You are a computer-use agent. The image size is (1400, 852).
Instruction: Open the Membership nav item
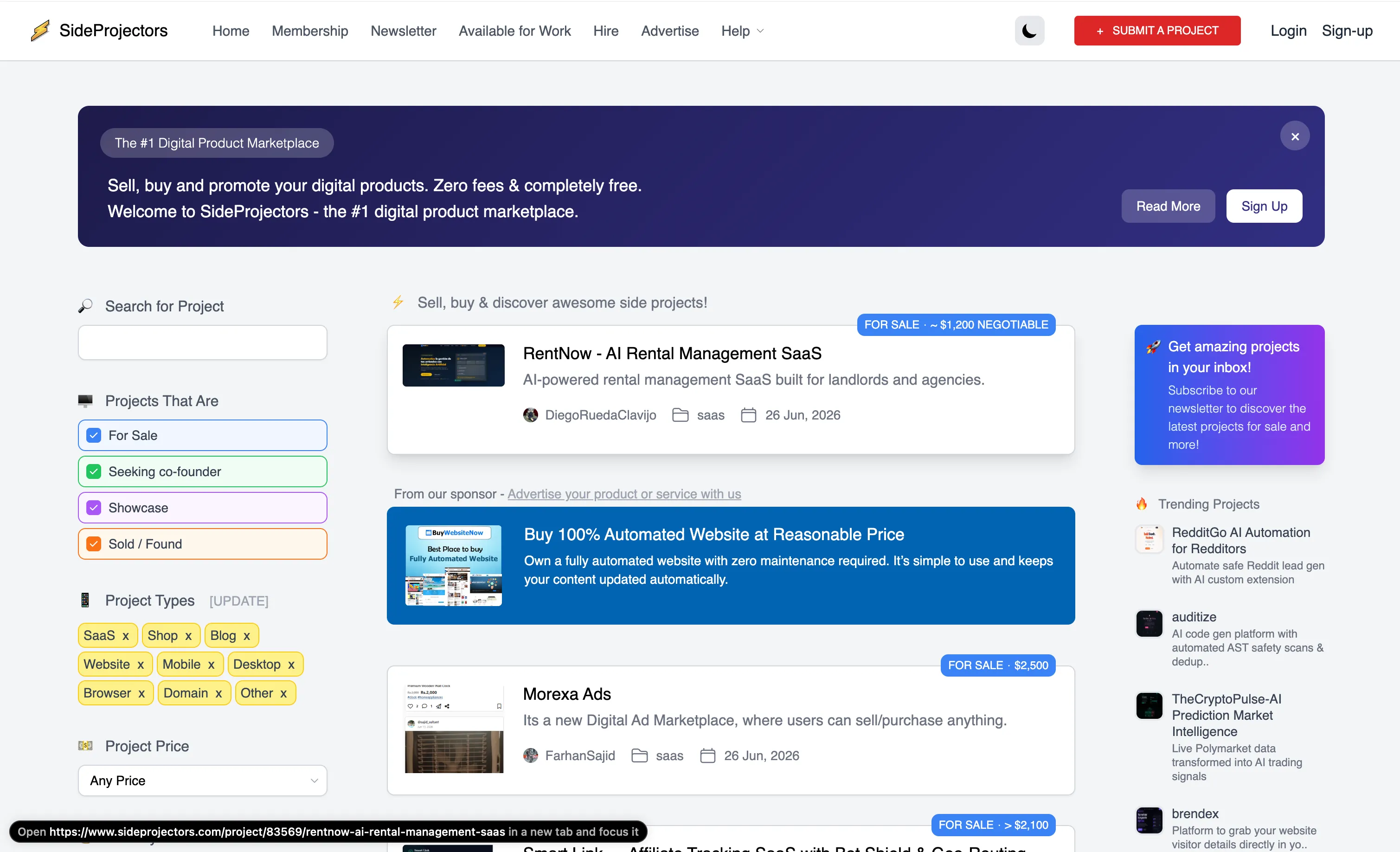coord(310,31)
